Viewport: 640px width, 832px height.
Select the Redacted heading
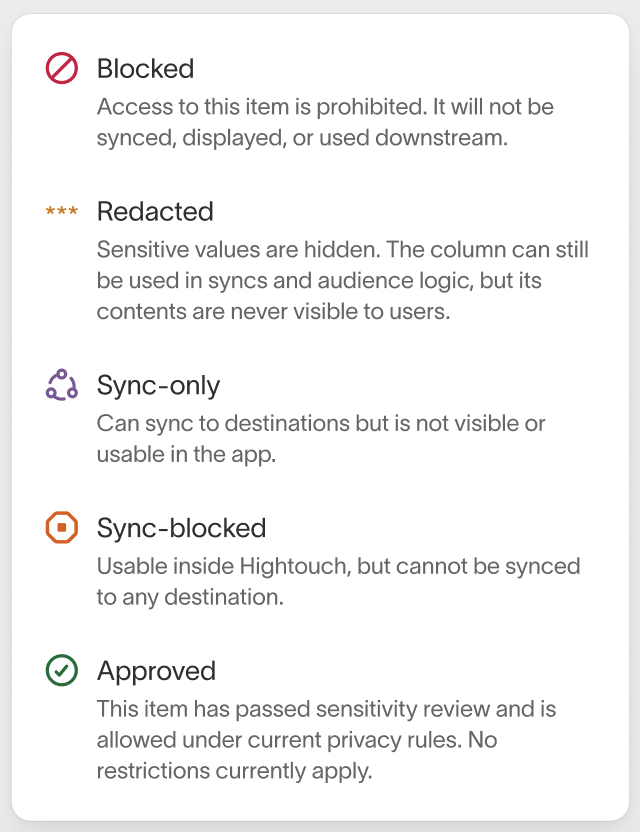click(x=155, y=211)
